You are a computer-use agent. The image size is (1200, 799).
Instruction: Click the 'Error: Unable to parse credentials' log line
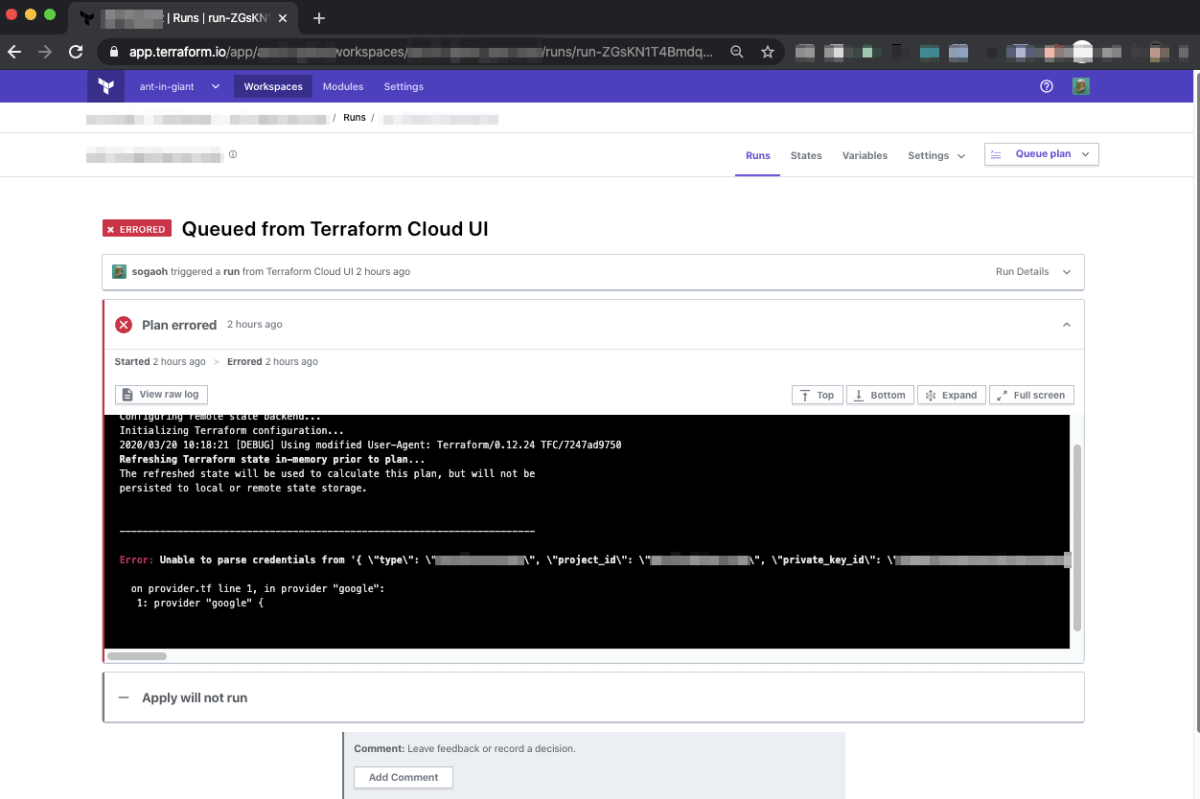click(x=595, y=560)
